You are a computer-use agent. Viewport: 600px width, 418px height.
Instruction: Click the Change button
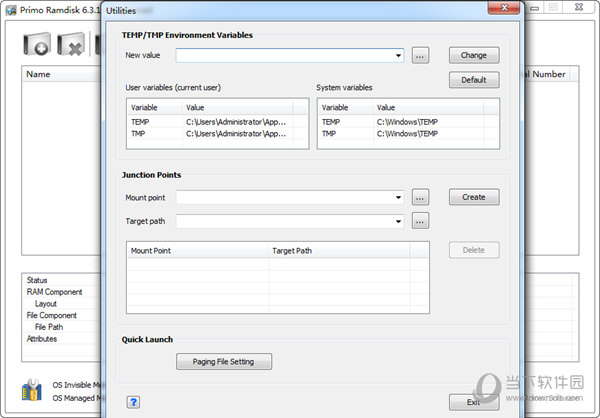[x=474, y=55]
